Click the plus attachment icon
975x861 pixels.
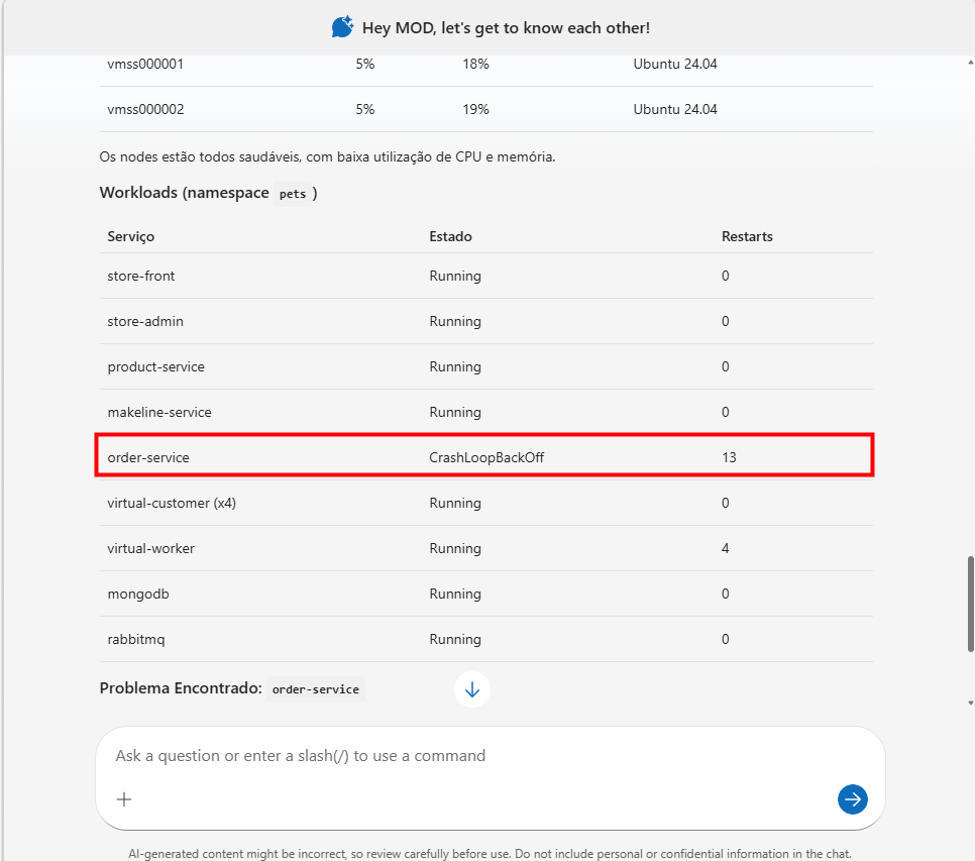(x=124, y=799)
